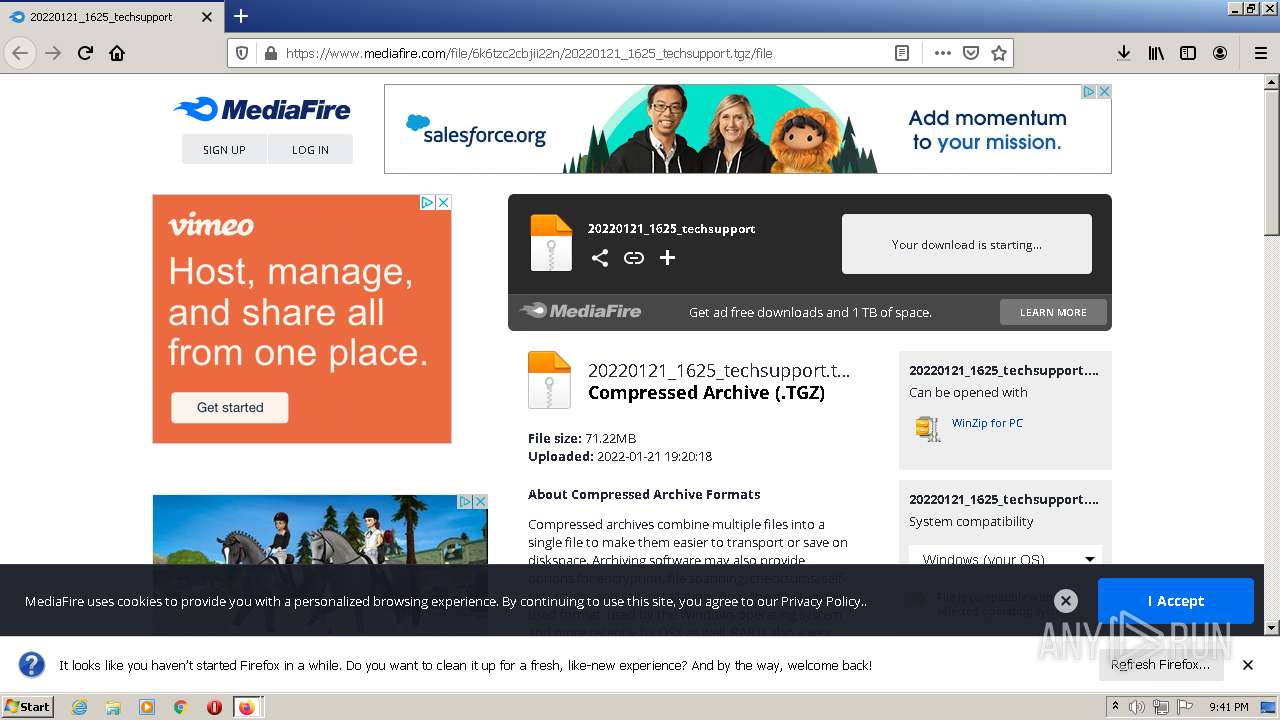Image resolution: width=1280 pixels, height=720 pixels.
Task: Click Firefox icon in taskbar
Action: coord(246,707)
